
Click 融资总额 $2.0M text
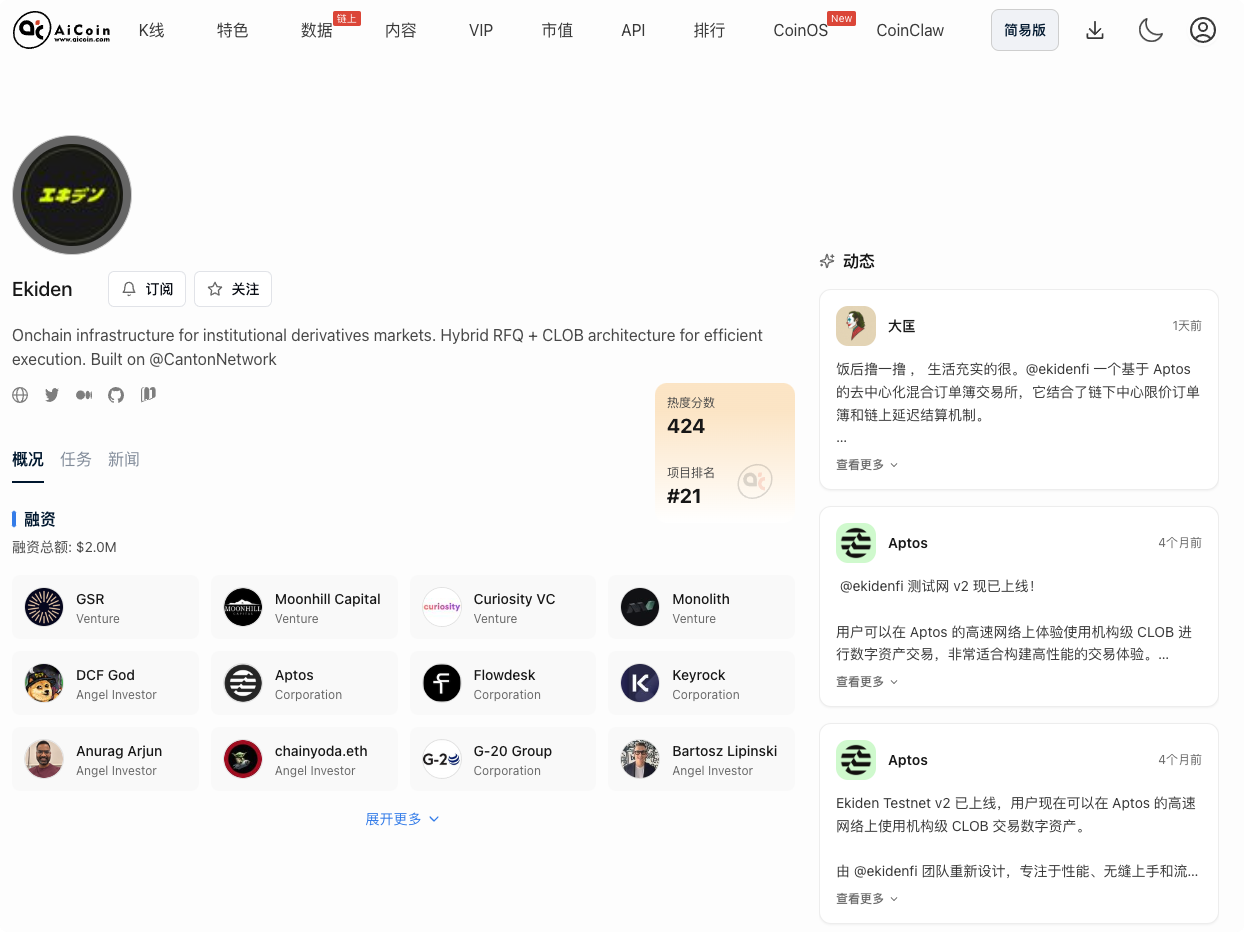[x=64, y=547]
